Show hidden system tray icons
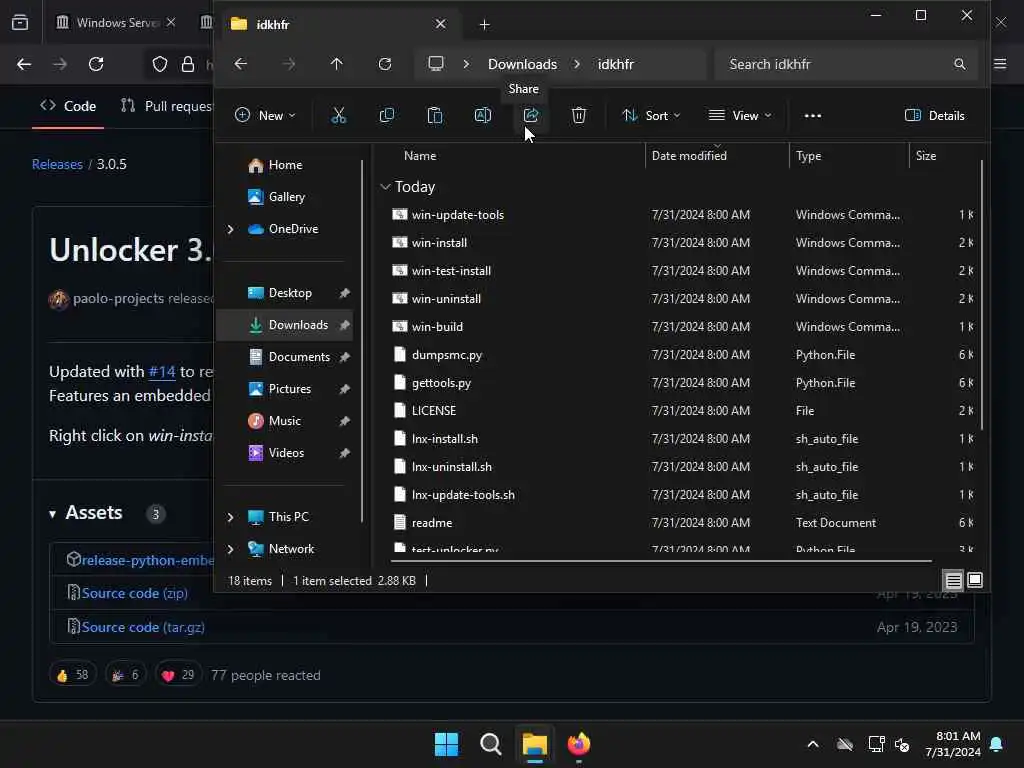Screen dimensions: 1024x768 point(813,744)
